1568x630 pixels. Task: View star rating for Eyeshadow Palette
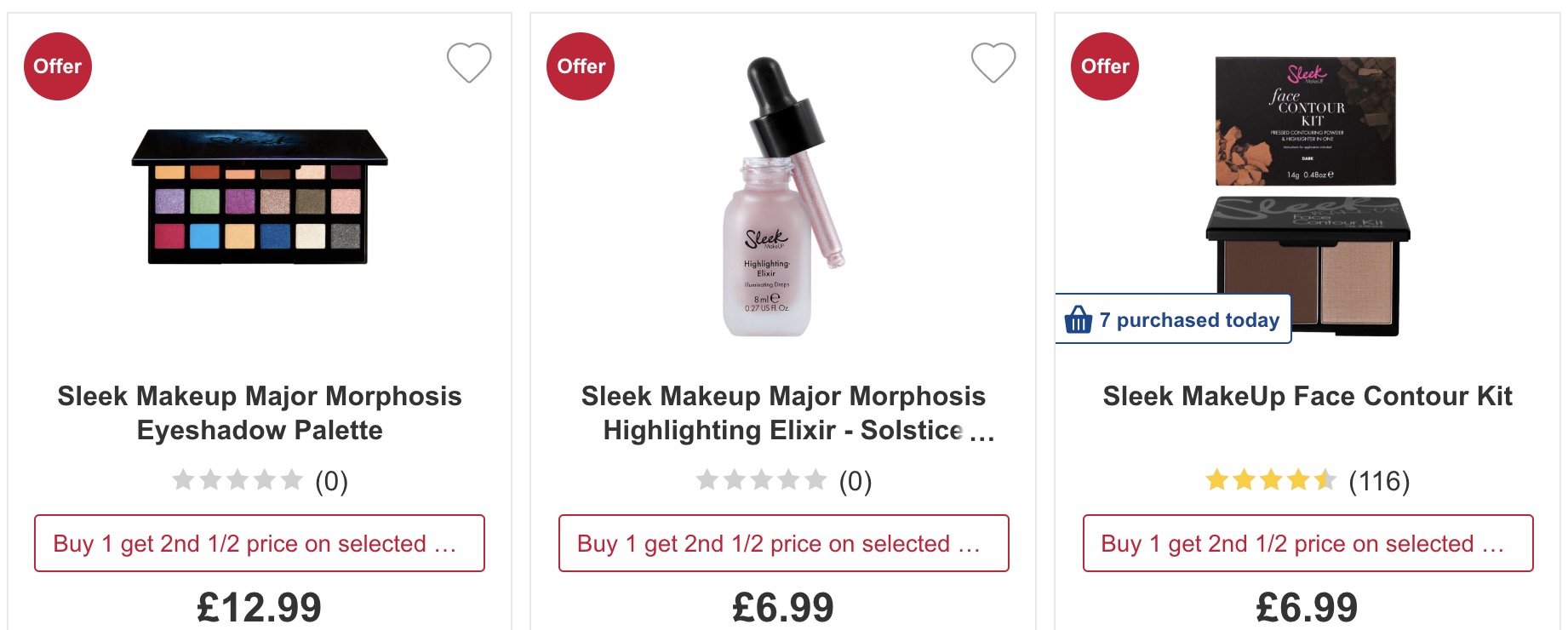(x=237, y=481)
